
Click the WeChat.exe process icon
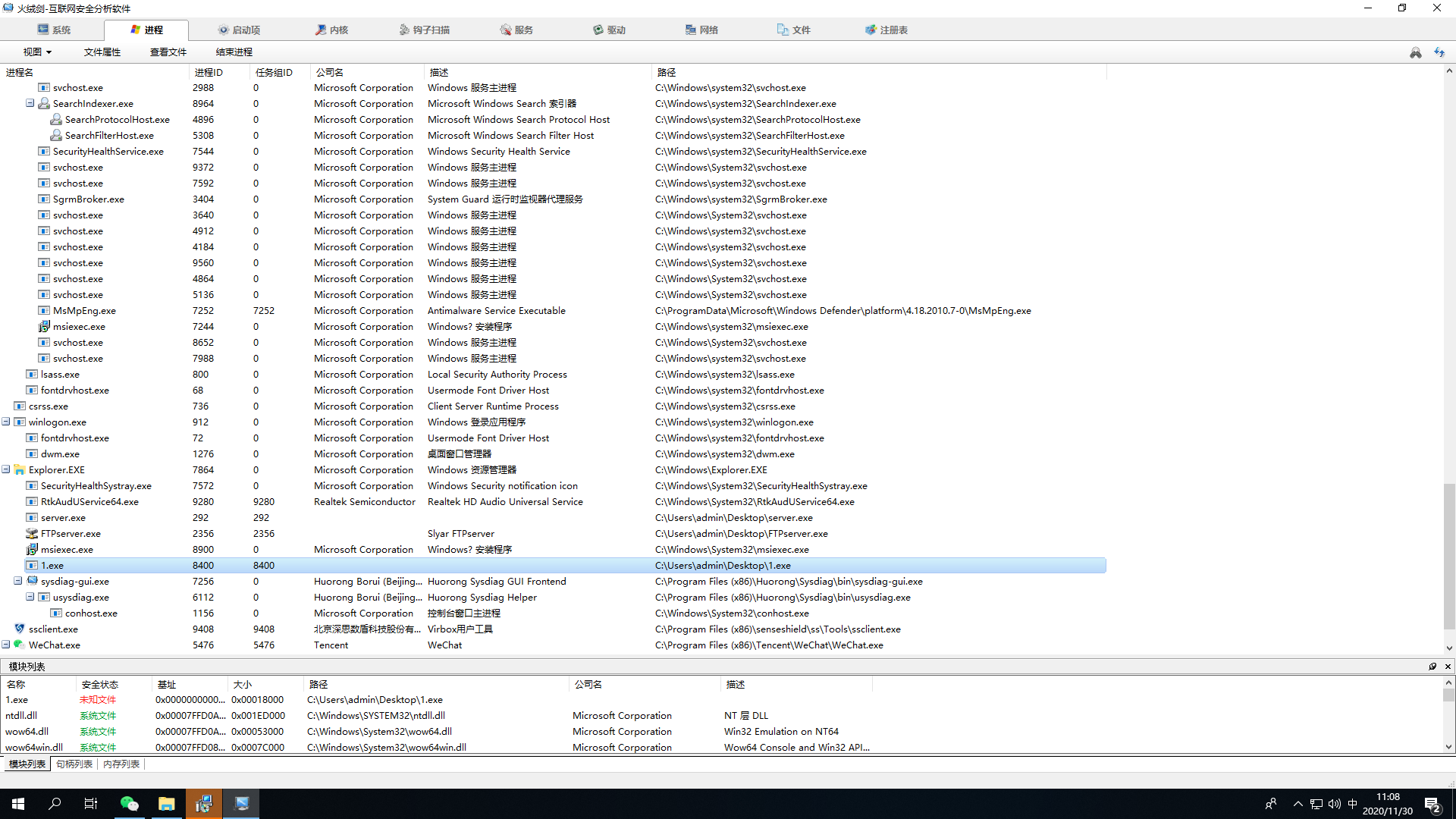[20, 645]
